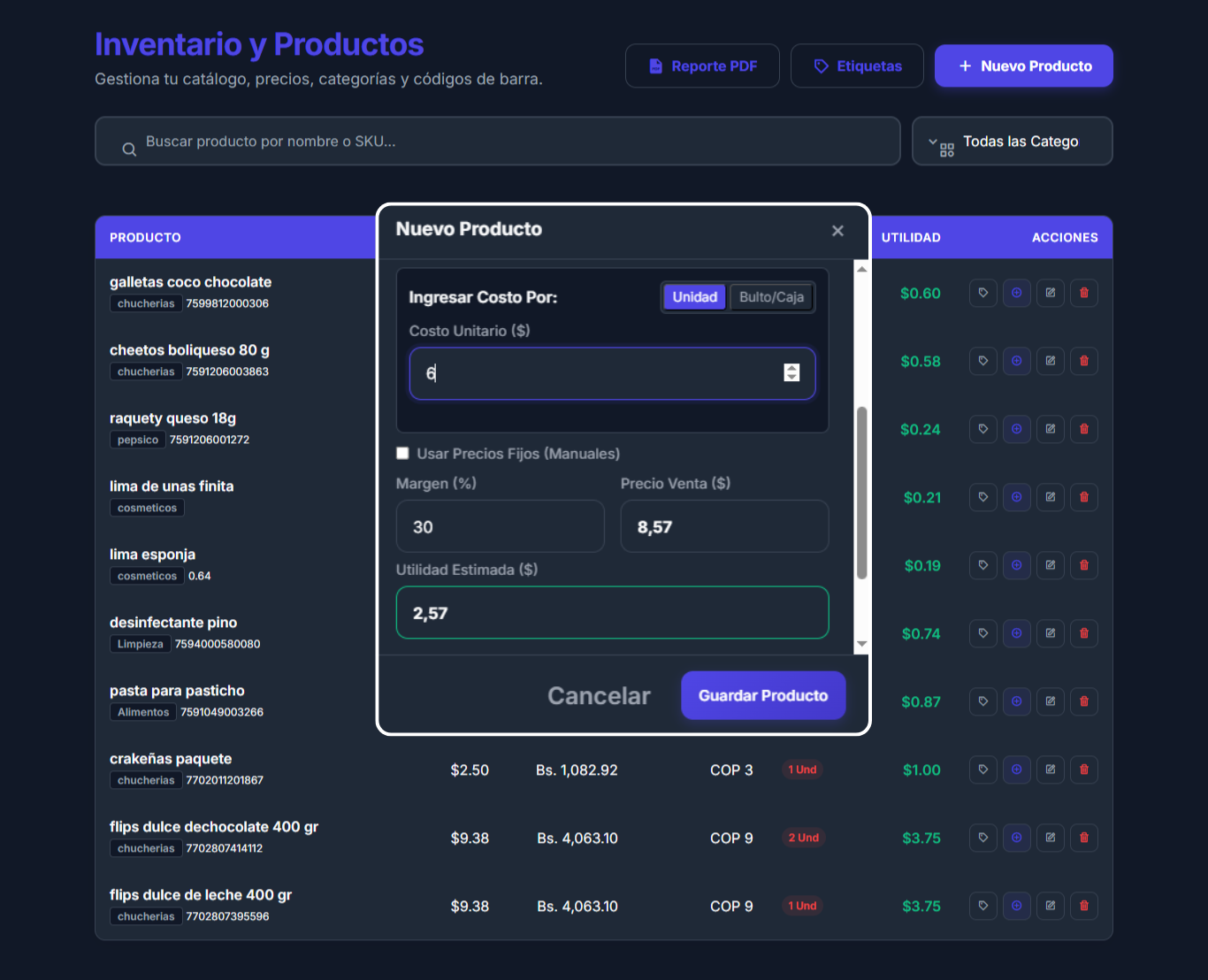Delete the desinfectante pino product
The image size is (1208, 980).
[1083, 633]
